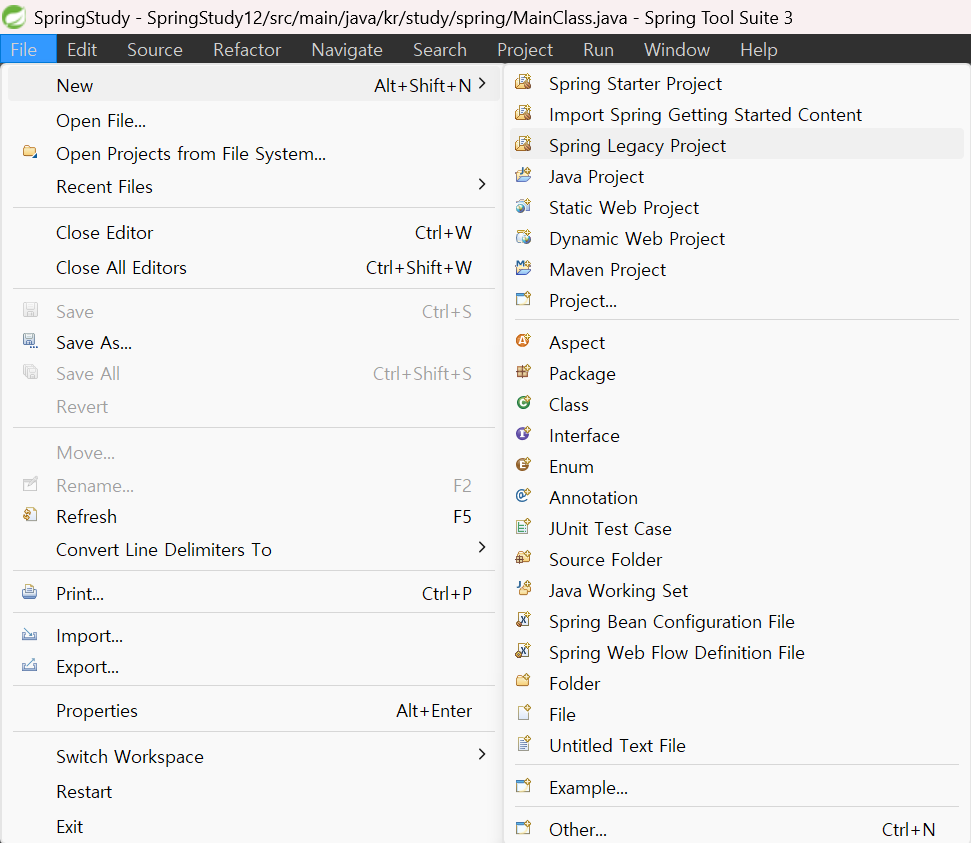Click the purple Interface icon
Screen dimensions: 971x843
coord(523,434)
